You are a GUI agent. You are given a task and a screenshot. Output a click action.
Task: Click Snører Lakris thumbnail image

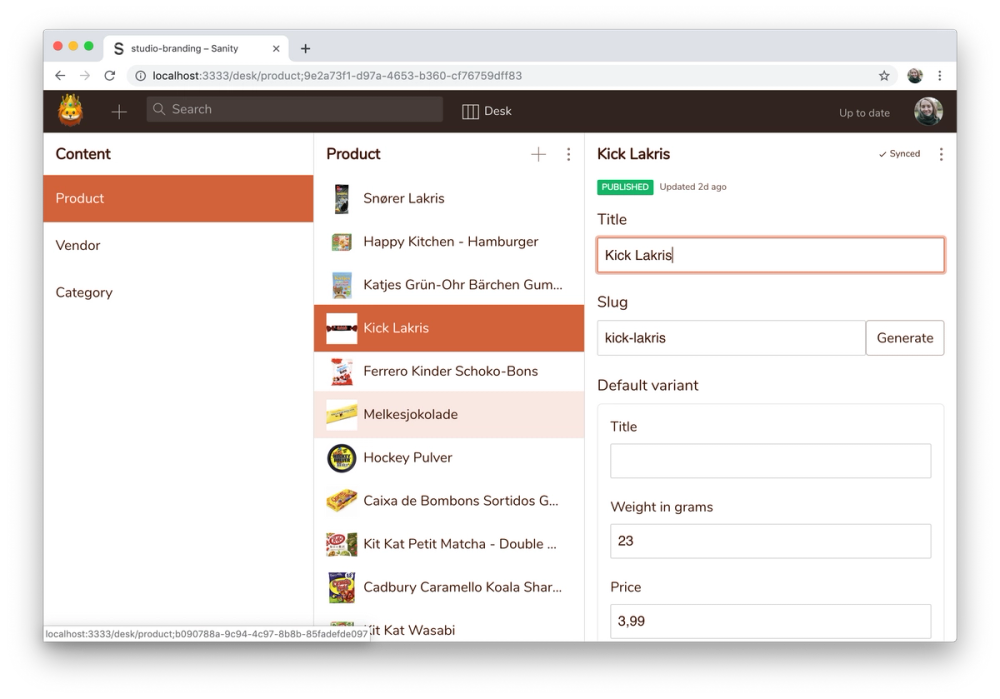pyautogui.click(x=342, y=198)
